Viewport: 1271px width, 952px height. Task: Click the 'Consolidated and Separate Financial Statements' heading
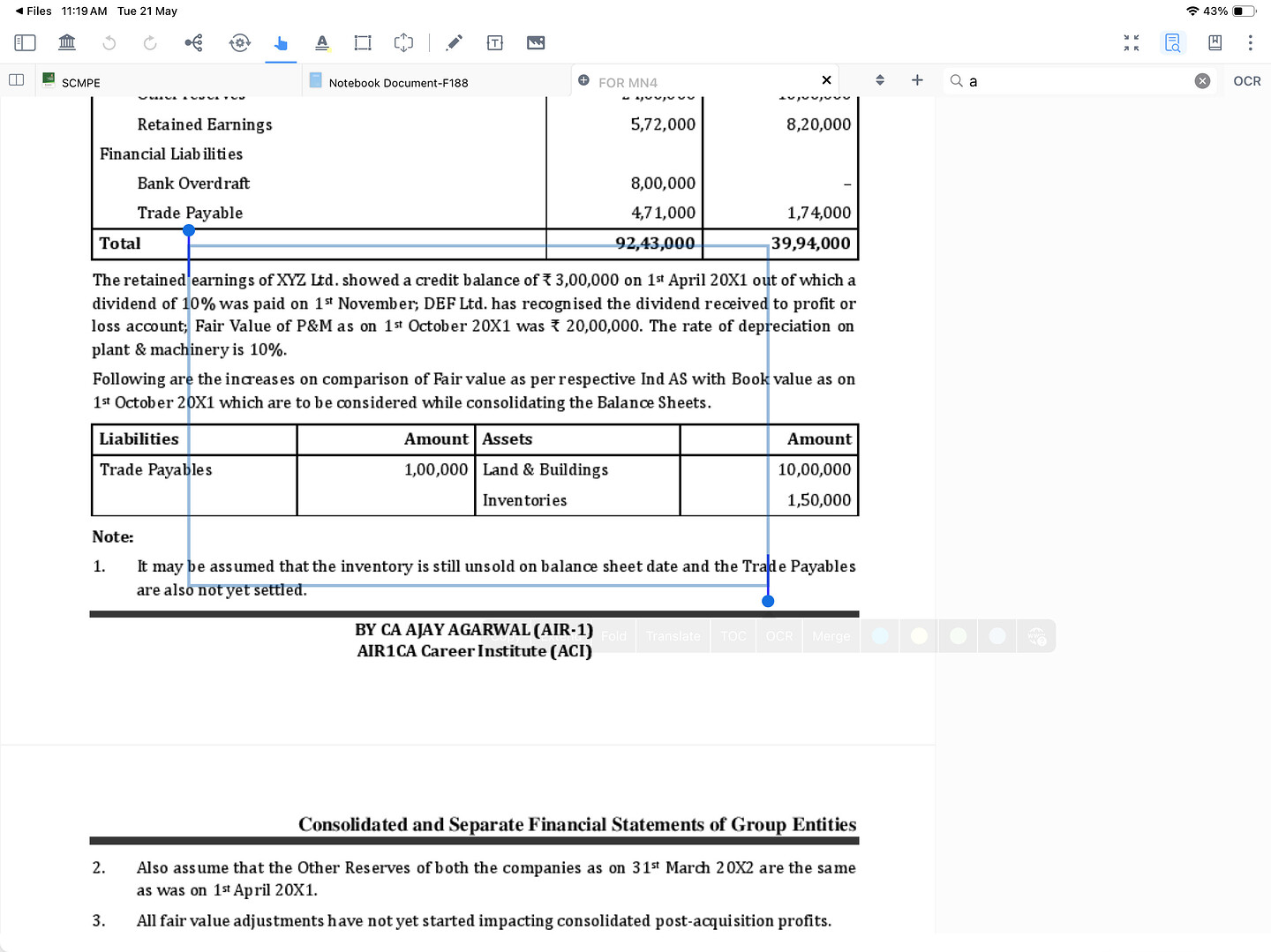click(x=577, y=824)
